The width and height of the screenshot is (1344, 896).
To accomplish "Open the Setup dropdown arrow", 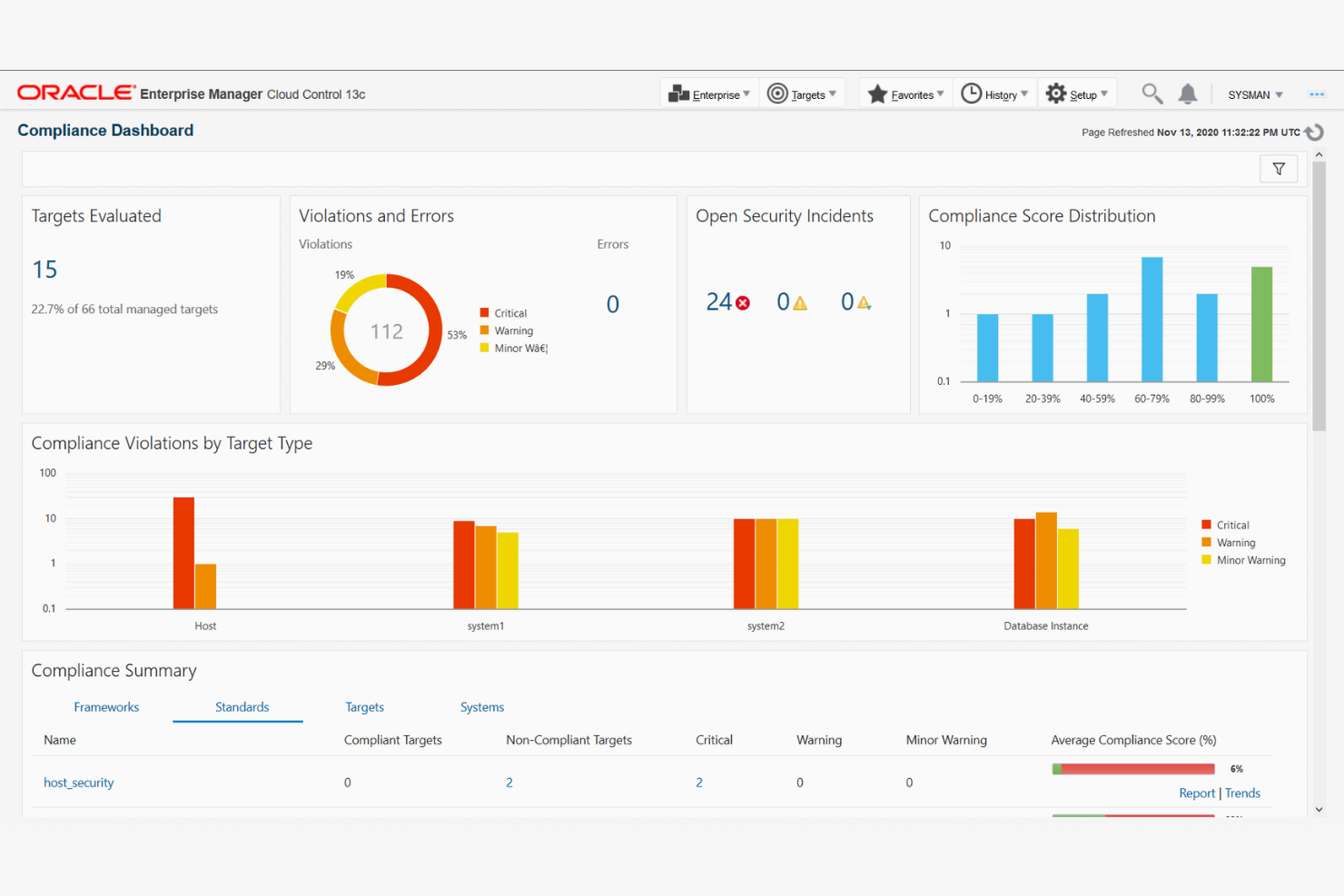I will tap(1102, 94).
